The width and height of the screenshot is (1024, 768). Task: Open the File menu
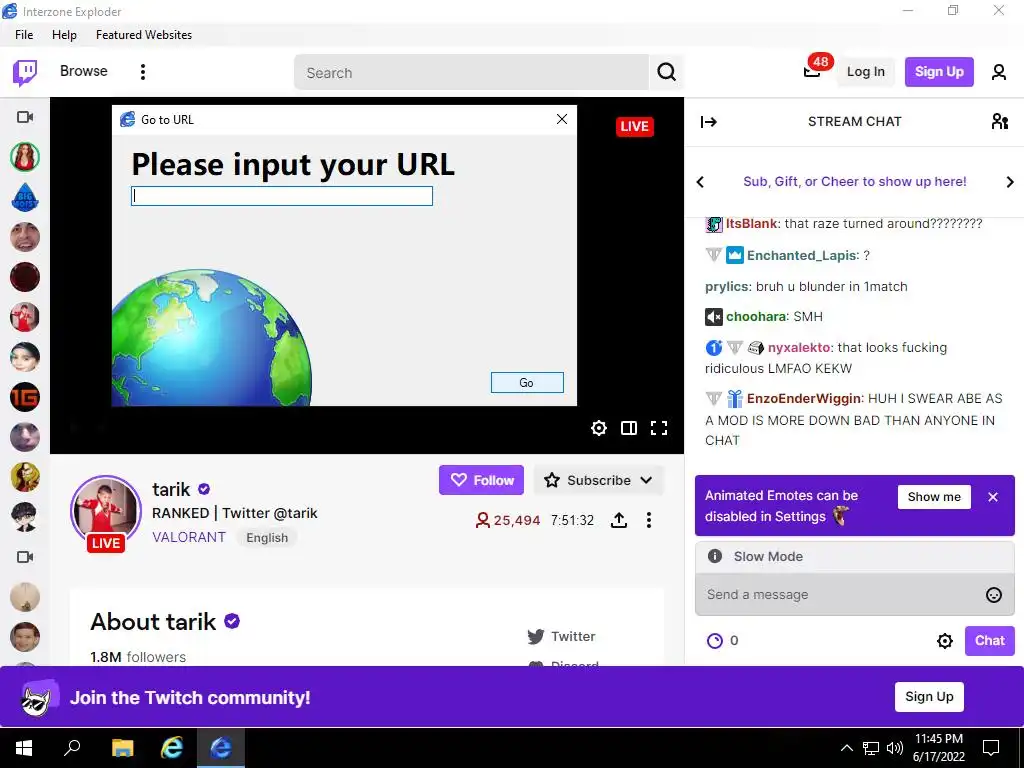pos(24,35)
